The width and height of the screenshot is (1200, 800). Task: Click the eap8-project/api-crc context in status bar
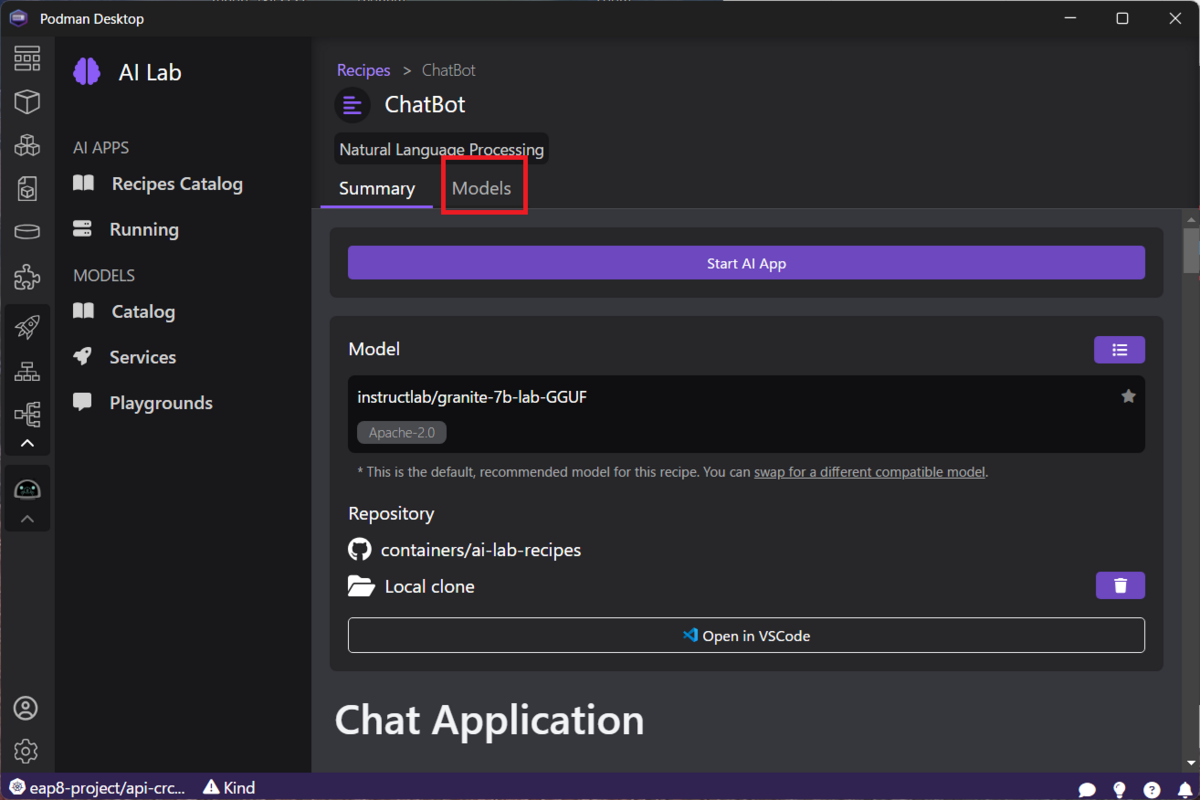[x=97, y=787]
